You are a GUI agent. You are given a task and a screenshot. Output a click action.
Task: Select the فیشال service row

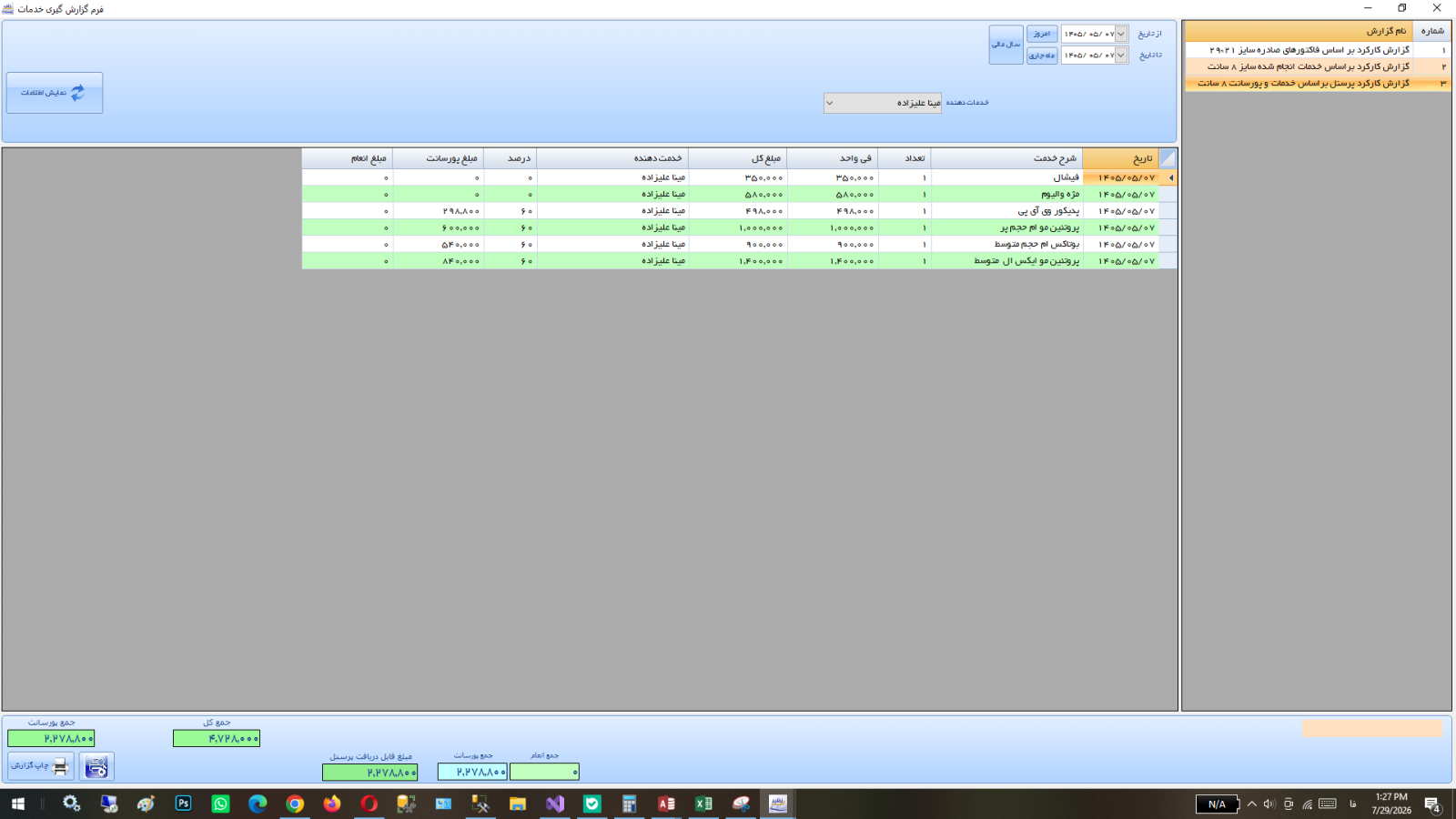[x=739, y=177]
